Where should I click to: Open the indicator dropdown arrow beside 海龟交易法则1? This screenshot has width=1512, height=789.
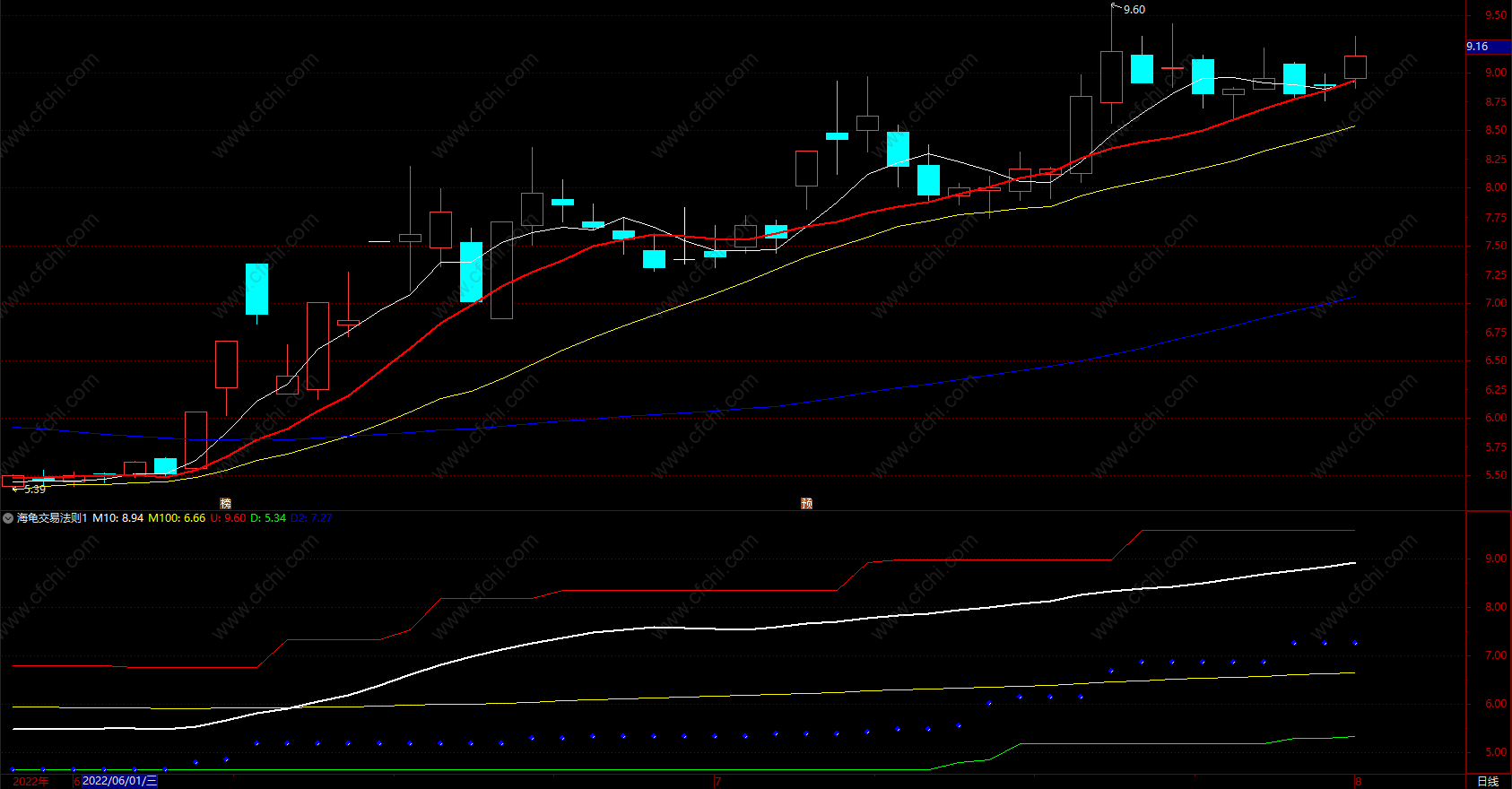point(8,518)
